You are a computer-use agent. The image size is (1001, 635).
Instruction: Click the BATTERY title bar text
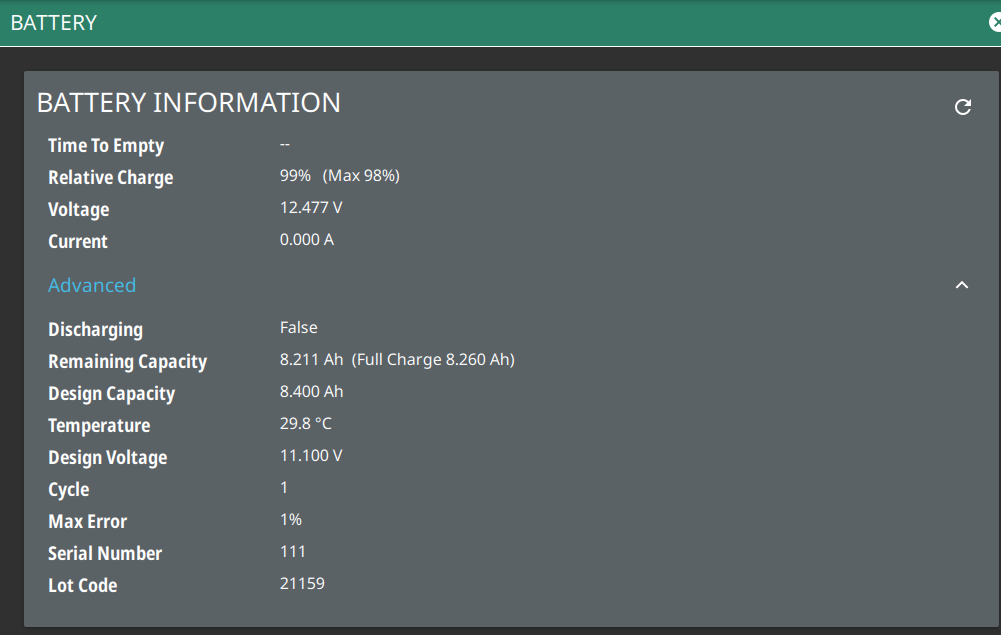[54, 22]
